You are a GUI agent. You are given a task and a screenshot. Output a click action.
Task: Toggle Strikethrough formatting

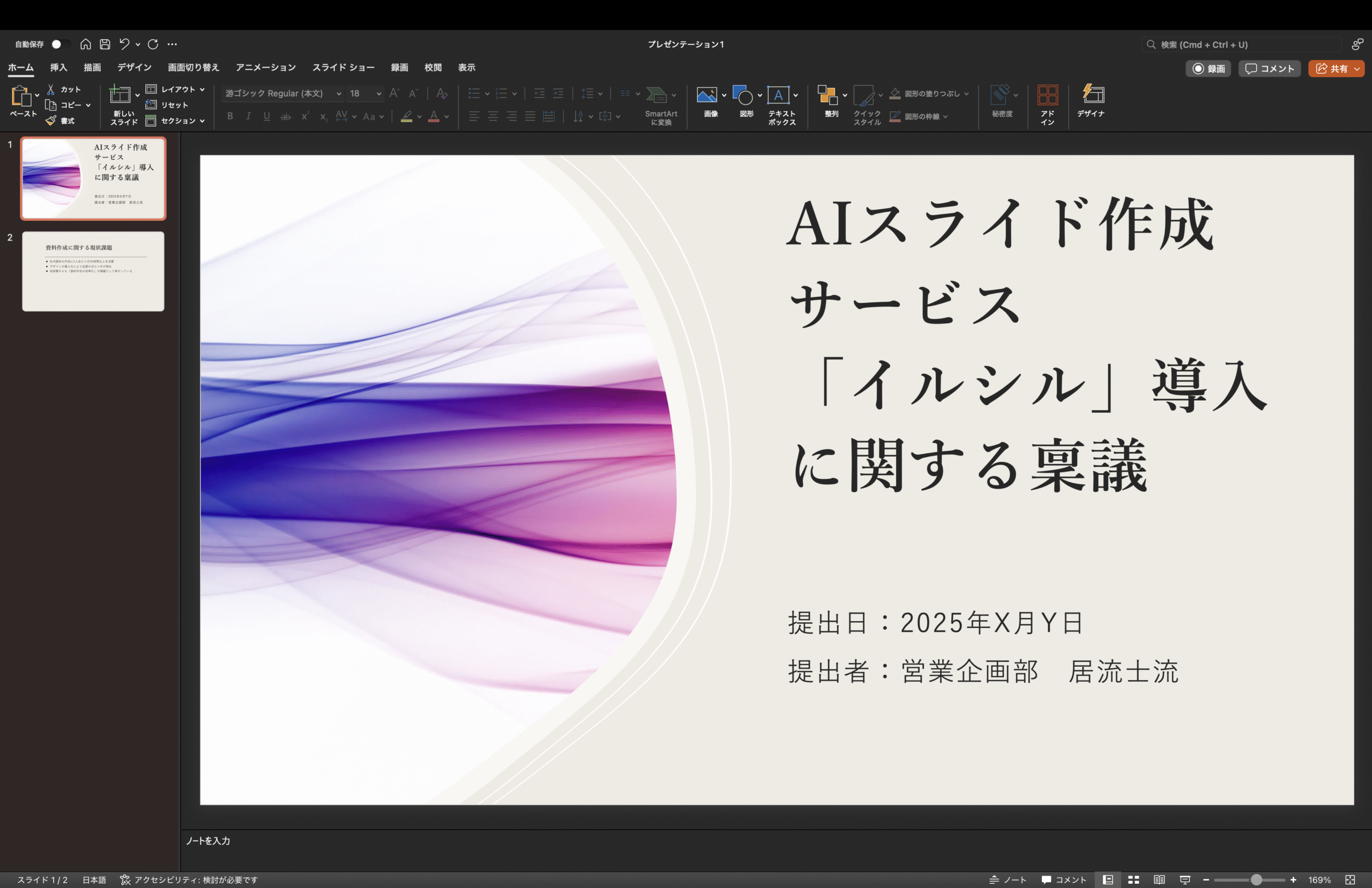286,116
